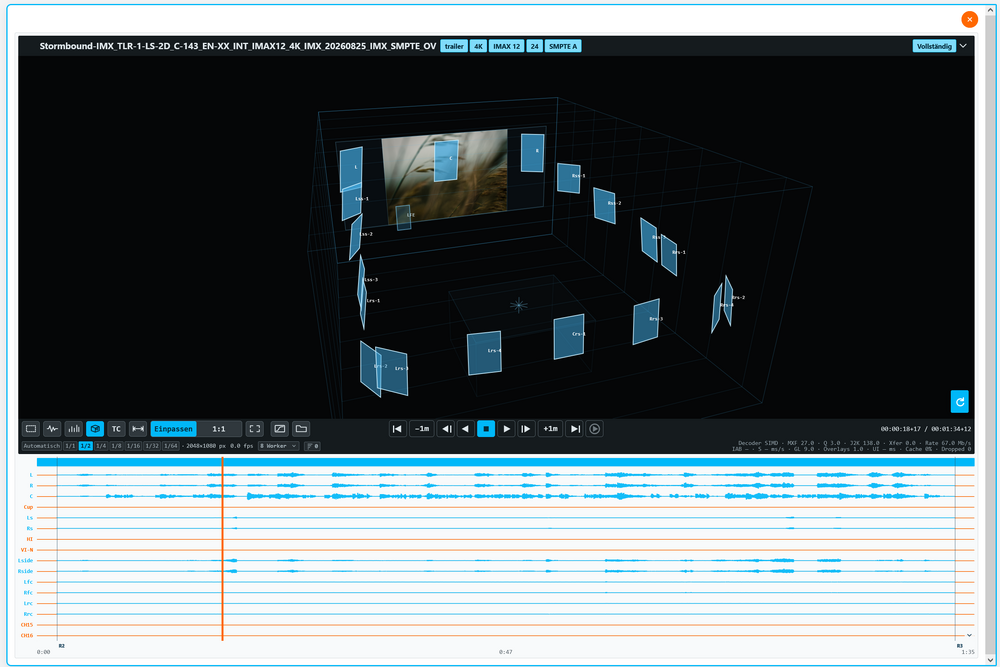The height and width of the screenshot is (667, 1000).
Task: Jump to the last frame
Action: click(575, 429)
